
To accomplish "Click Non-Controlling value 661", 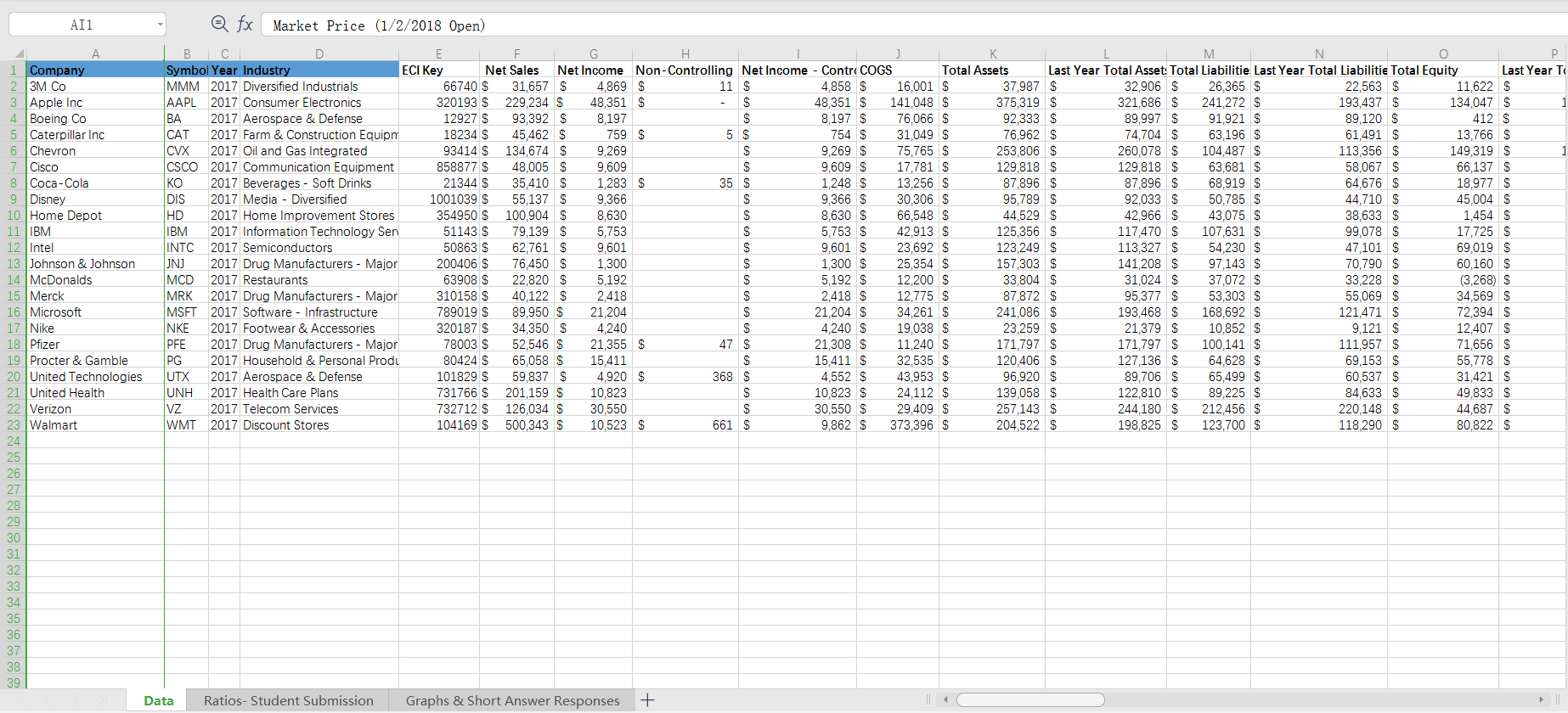I will (x=685, y=424).
